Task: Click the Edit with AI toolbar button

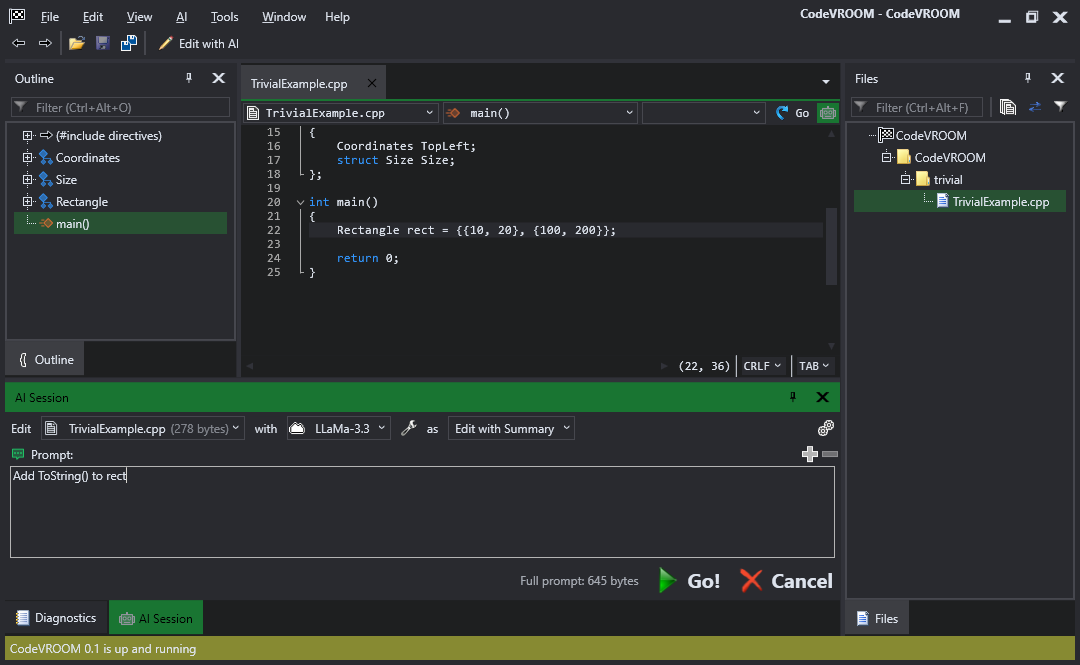Action: [x=198, y=43]
